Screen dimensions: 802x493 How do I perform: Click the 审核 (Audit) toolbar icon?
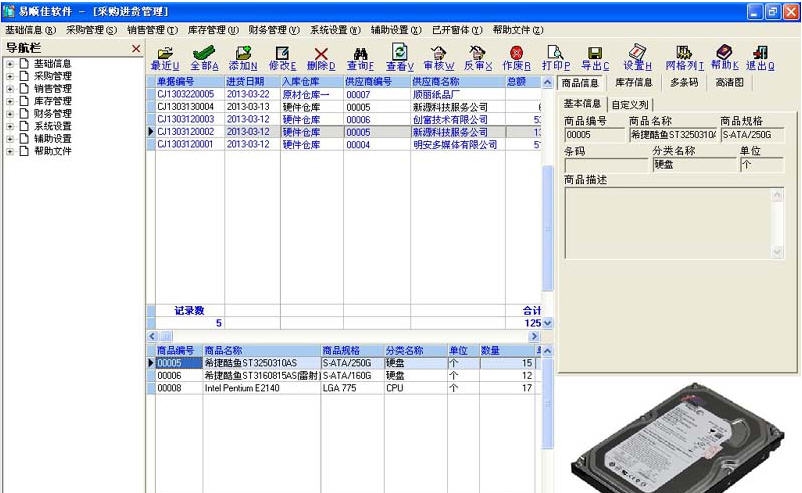(438, 53)
